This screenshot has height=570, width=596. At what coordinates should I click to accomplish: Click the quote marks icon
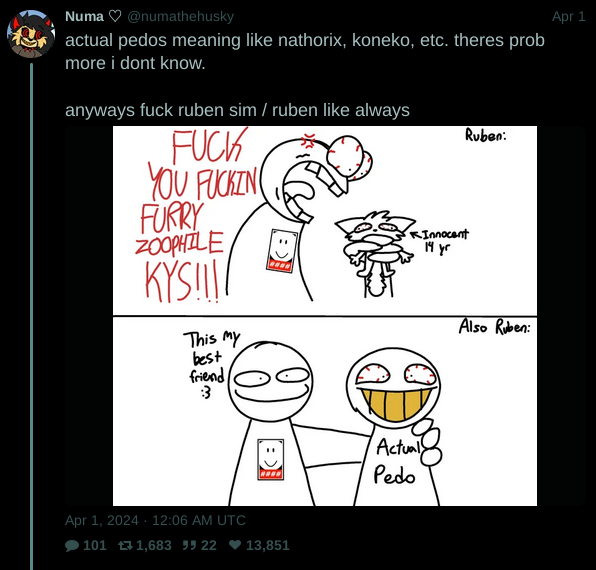point(189,546)
